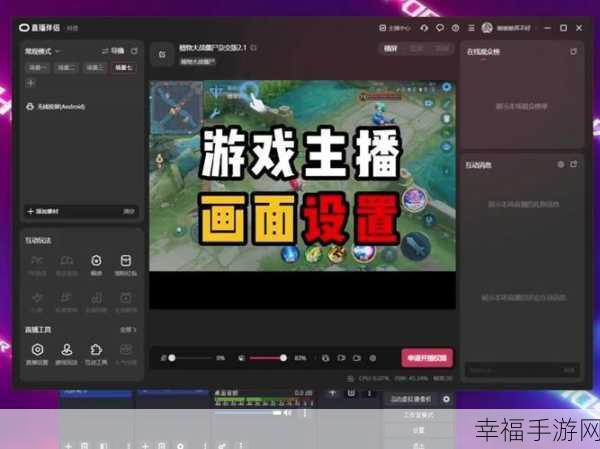Click the red speaker volume slider handle

click(x=283, y=358)
